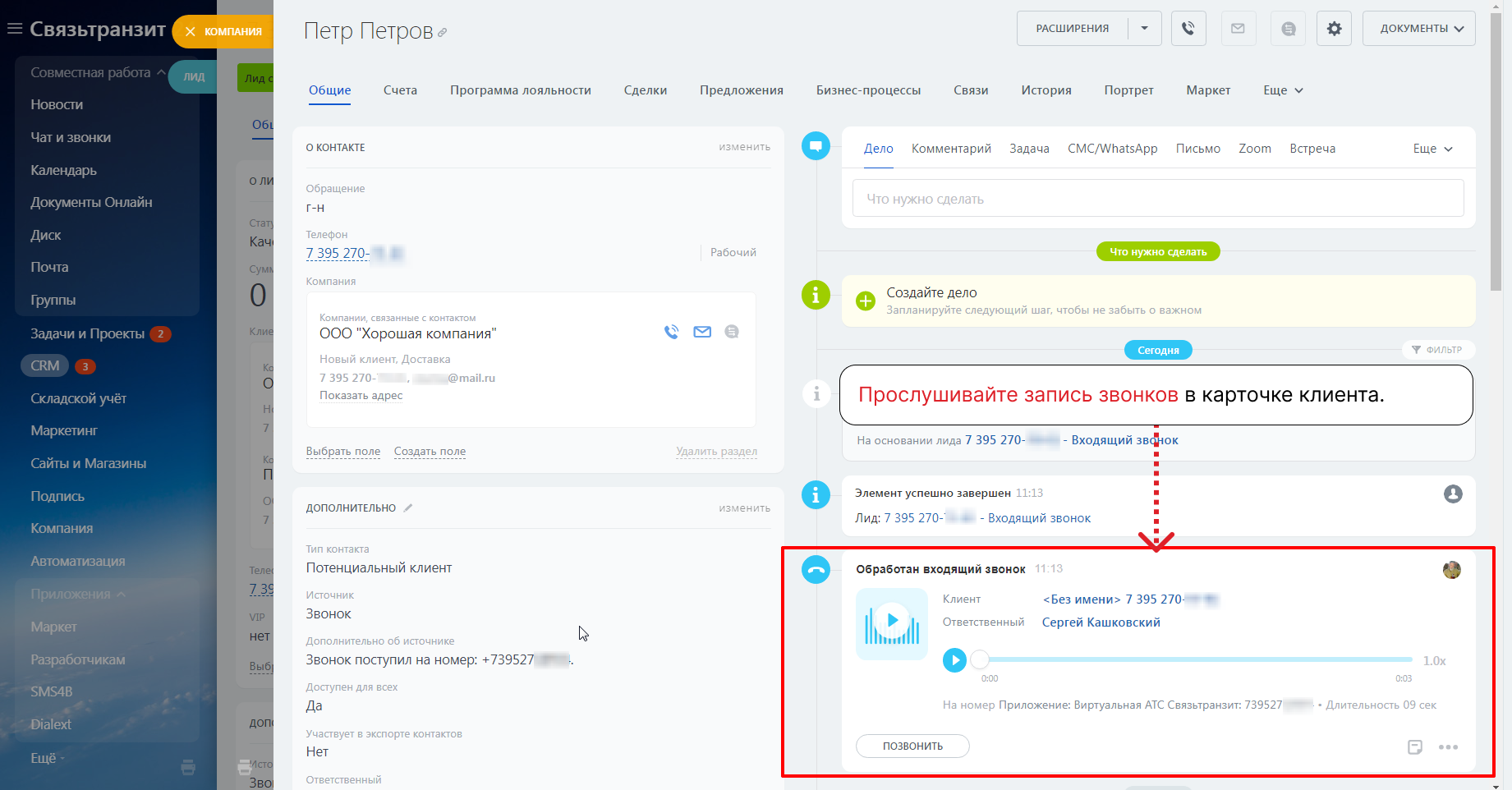Screen dimensions: 1512x790
Task: Open Задачи и Проекты in sidebar
Action: [x=88, y=334]
